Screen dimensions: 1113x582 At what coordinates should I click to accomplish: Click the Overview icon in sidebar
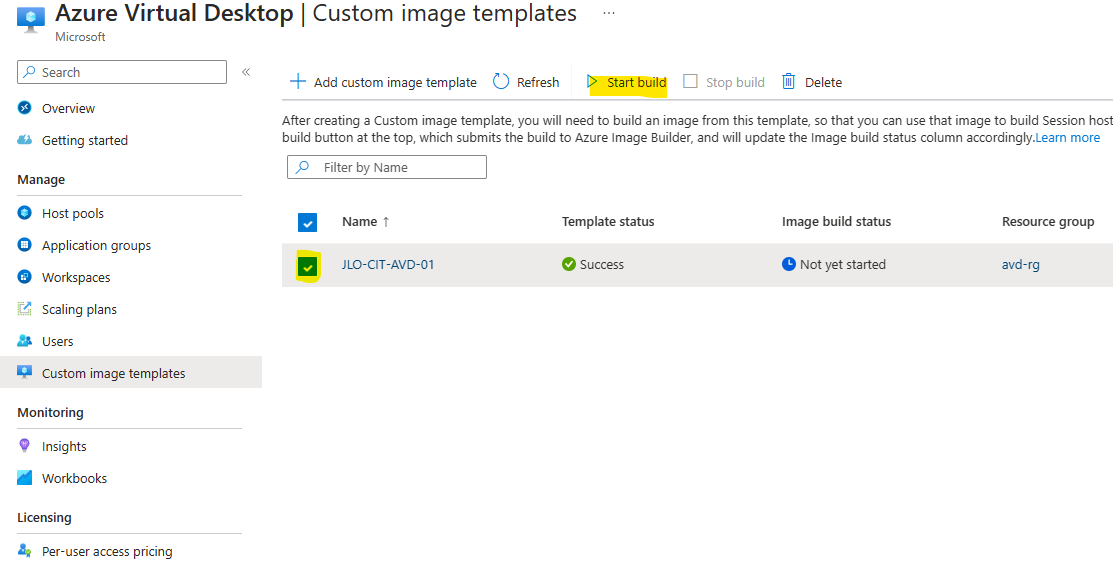pos(25,108)
